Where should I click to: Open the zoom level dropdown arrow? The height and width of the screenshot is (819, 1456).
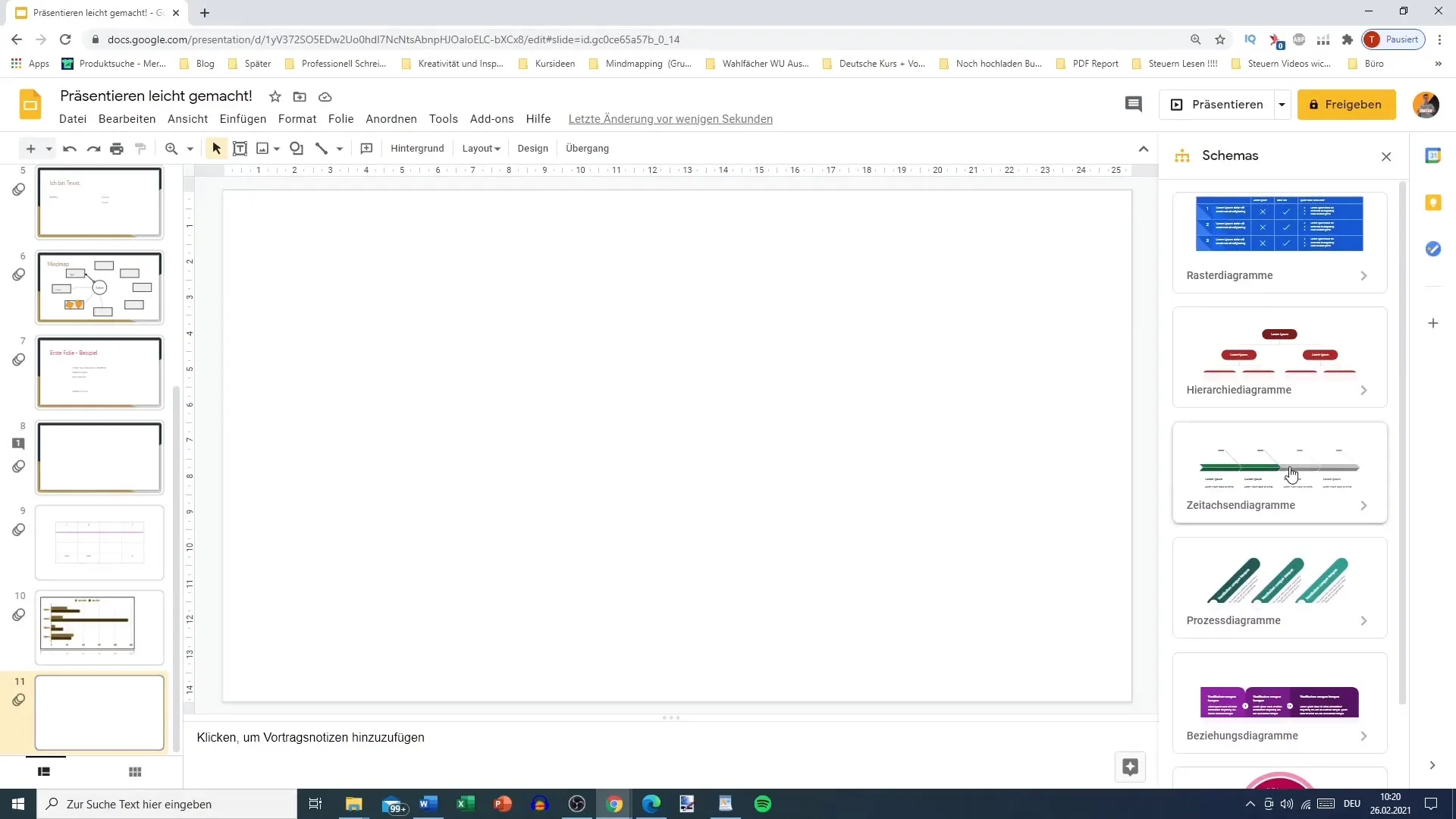[x=190, y=149]
